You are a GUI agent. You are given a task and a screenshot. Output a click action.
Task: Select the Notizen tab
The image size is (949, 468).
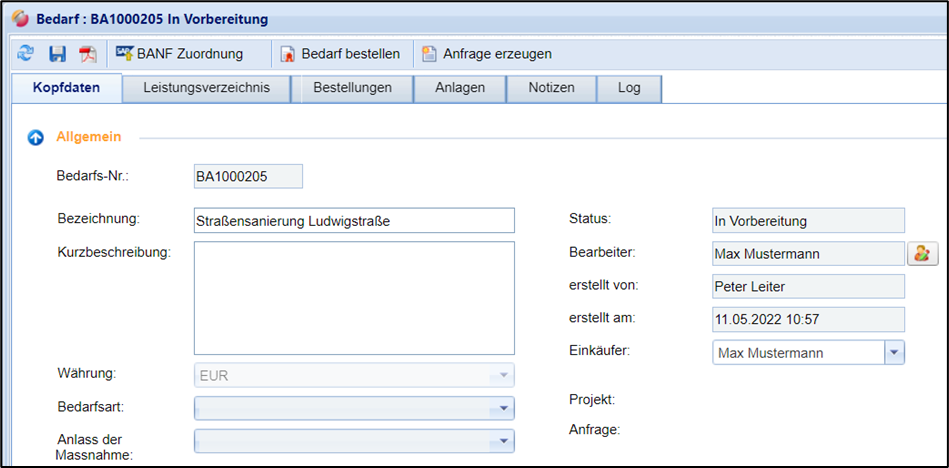click(551, 88)
